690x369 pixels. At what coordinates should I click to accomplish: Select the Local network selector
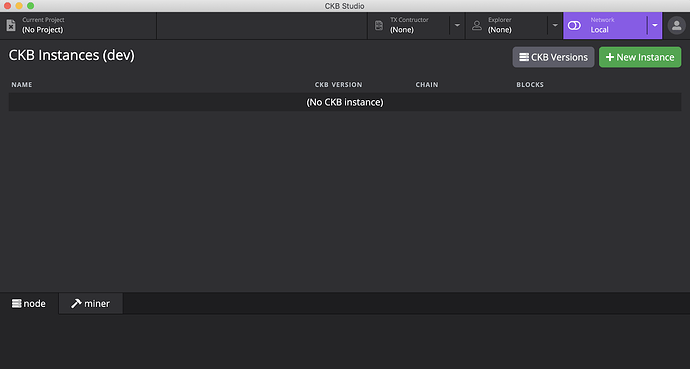(606, 26)
